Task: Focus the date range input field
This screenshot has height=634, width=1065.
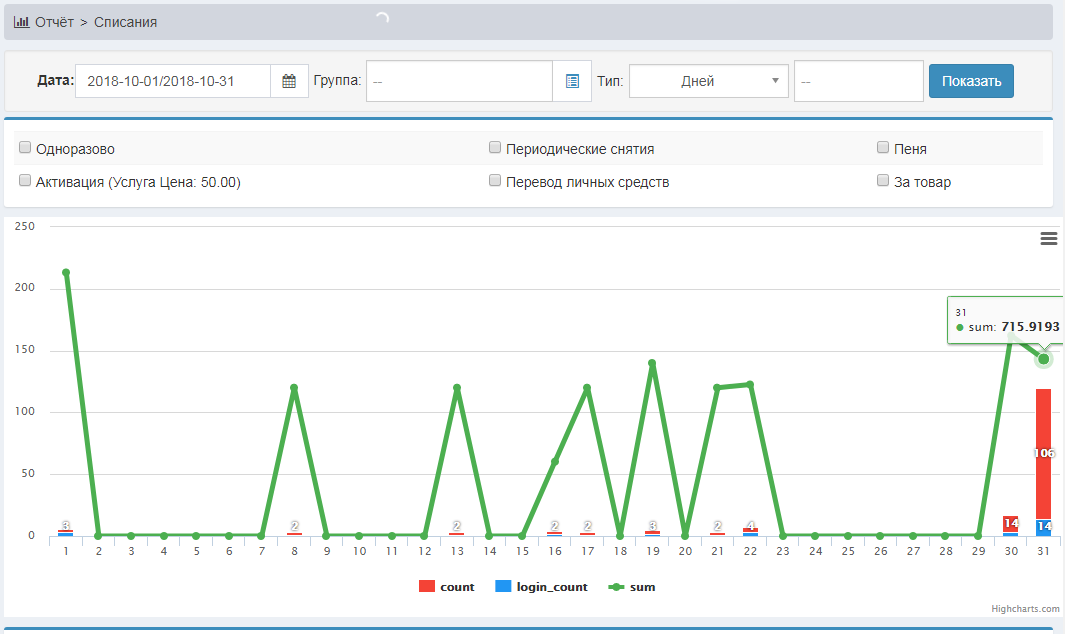Action: pyautogui.click(x=172, y=82)
